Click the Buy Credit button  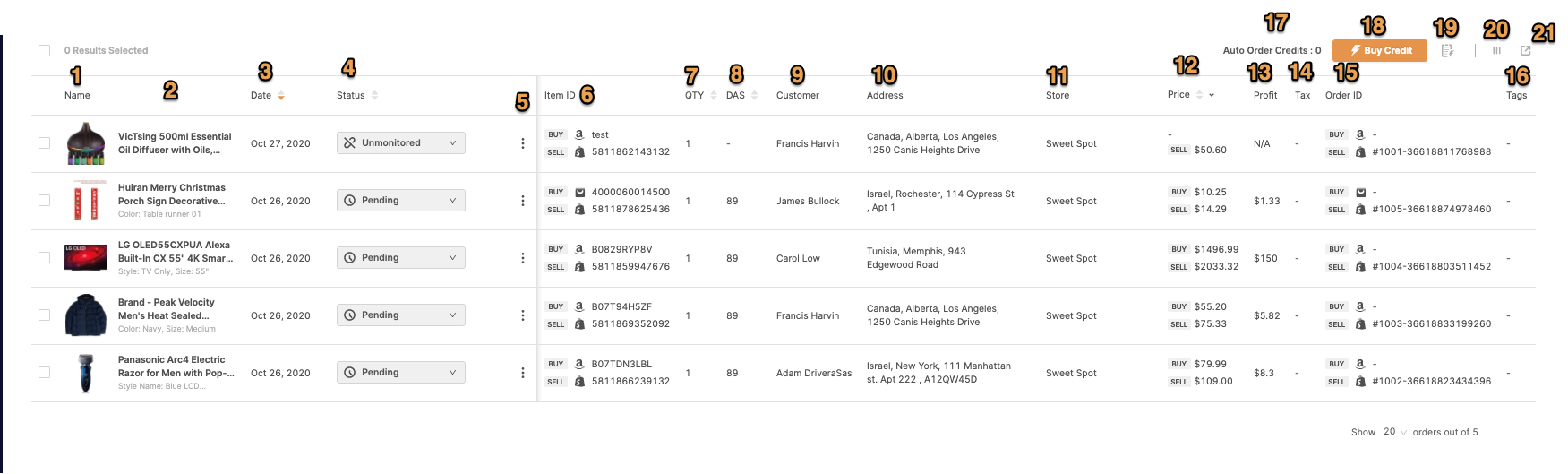pyautogui.click(x=1380, y=50)
